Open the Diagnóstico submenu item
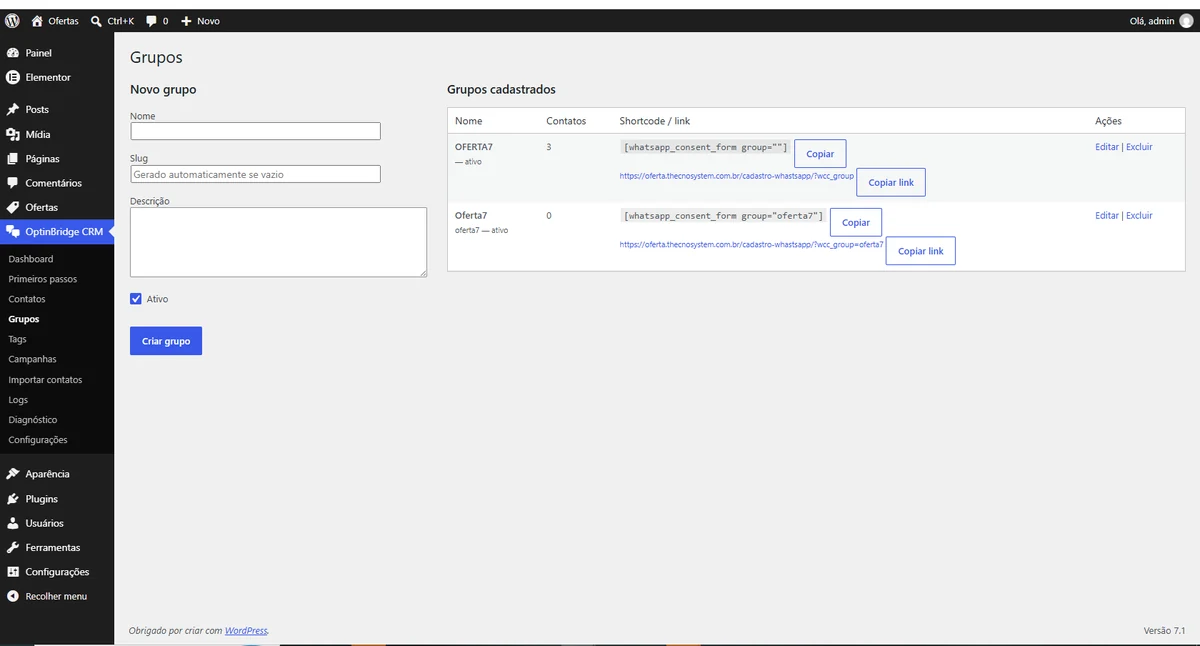The height and width of the screenshot is (646, 1200). click(33, 420)
